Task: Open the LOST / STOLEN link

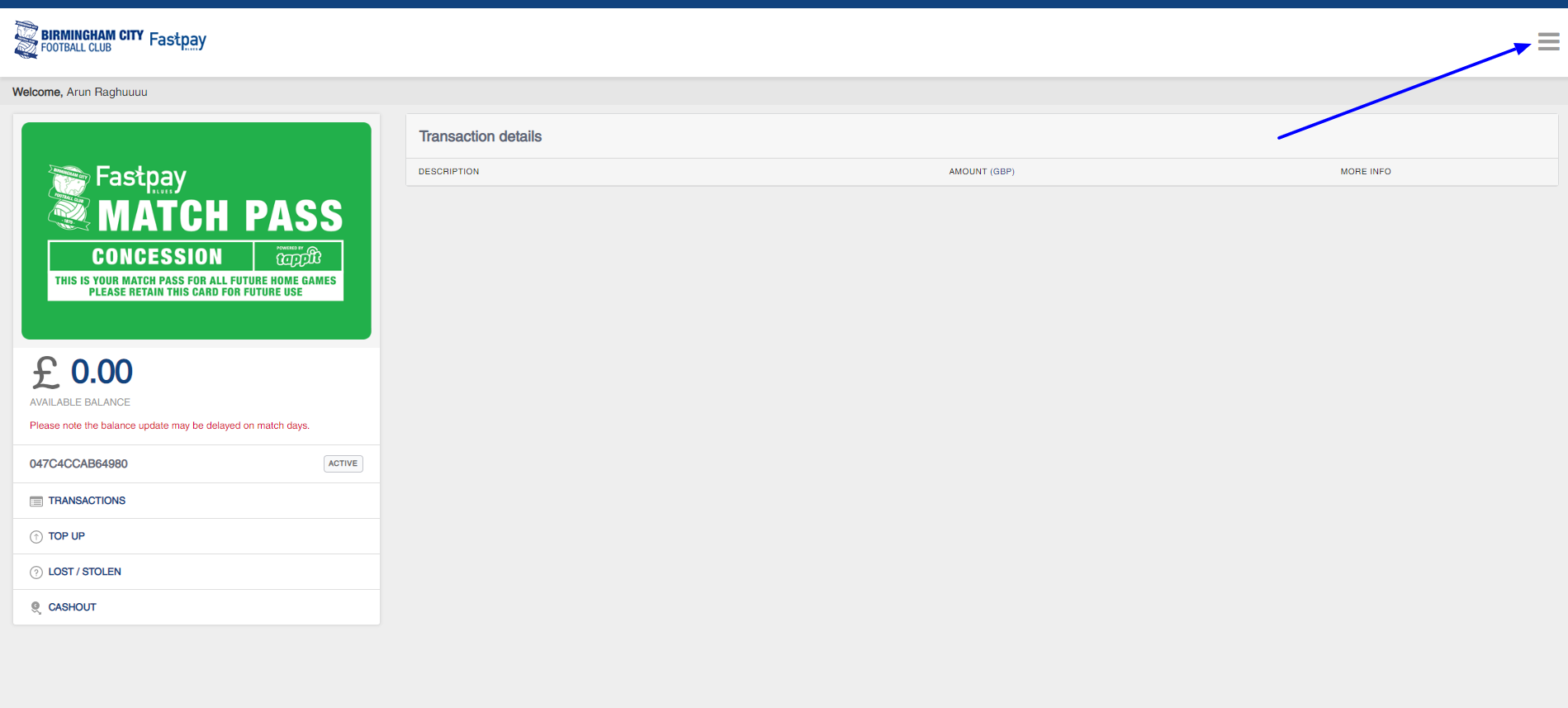Action: click(x=85, y=572)
